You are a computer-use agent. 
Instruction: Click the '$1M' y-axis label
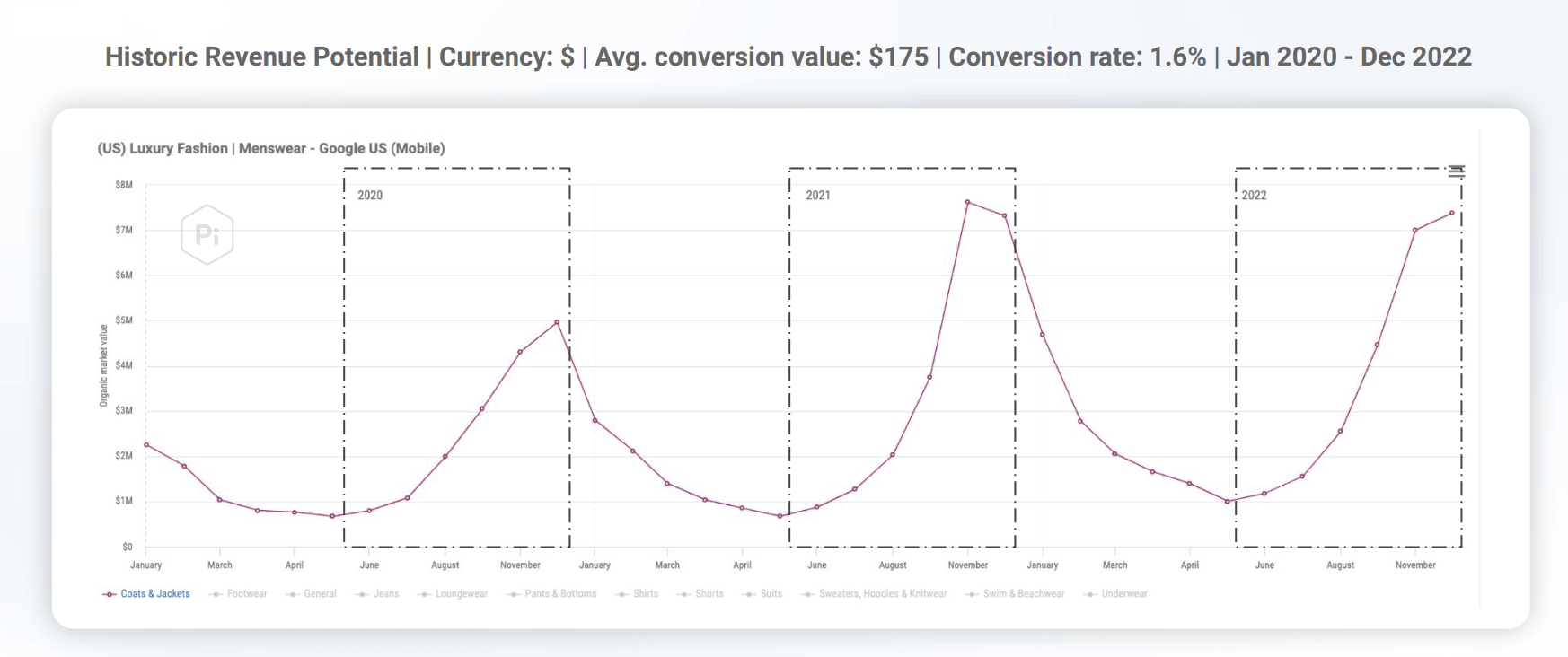pos(124,501)
